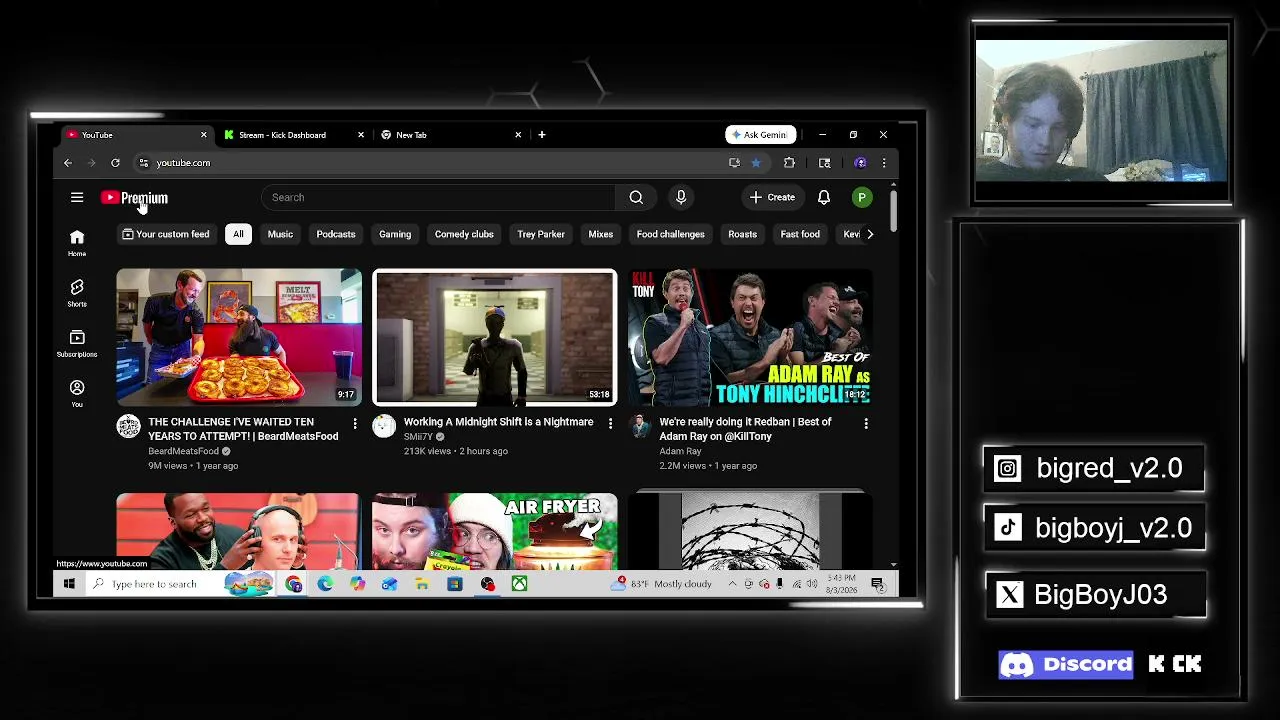Open the tab search icon in Chrome toolbar
The width and height of the screenshot is (1280, 720).
(x=824, y=163)
